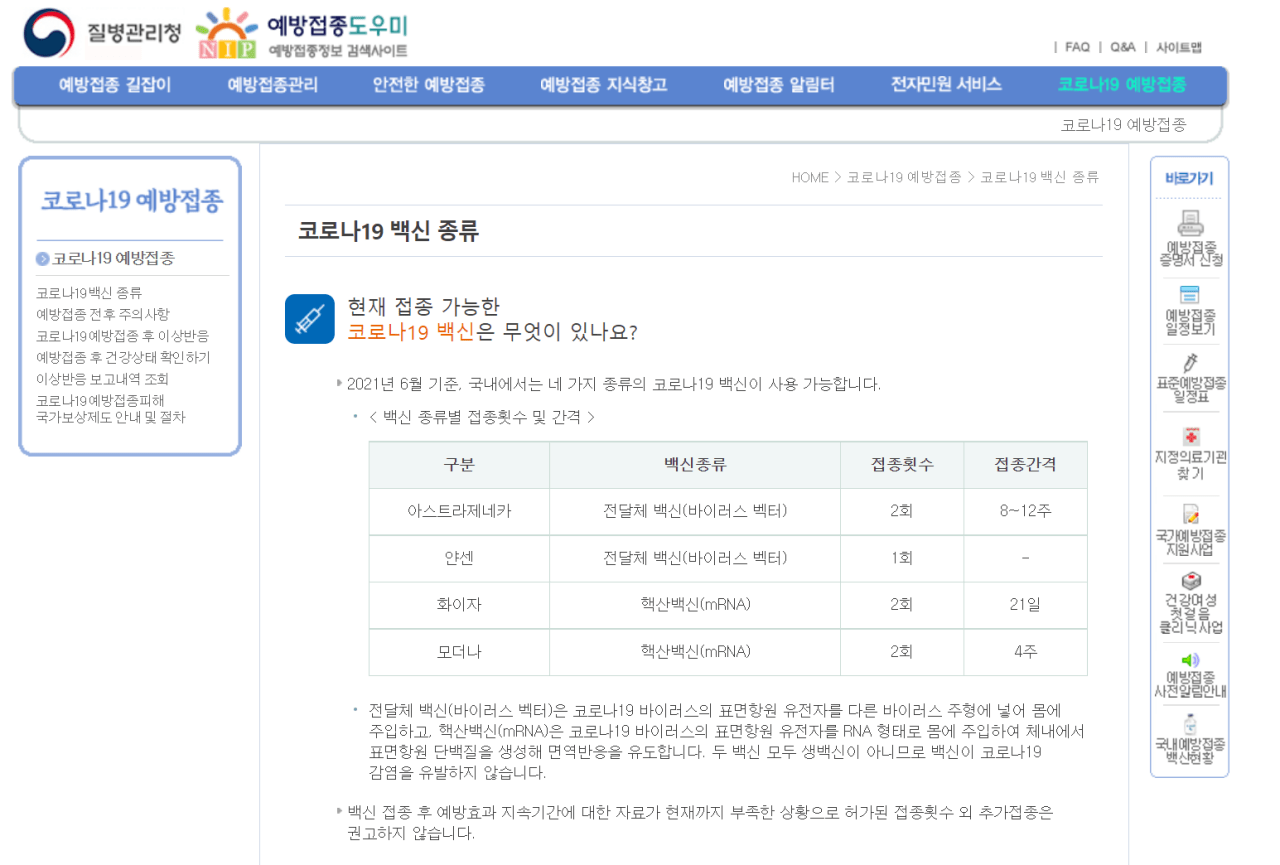
Task: Open the 건강여성 첫걸음 클리닉사업 icon
Action: [x=1190, y=581]
